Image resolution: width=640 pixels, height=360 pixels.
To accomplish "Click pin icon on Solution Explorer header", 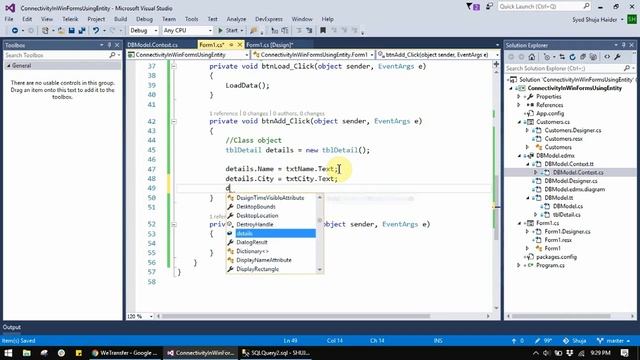I will pyautogui.click(x=624, y=45).
